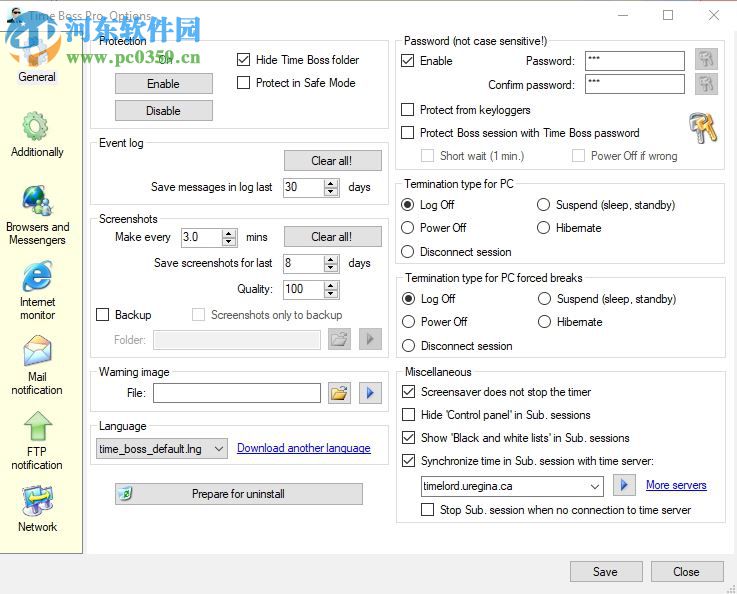Open Mail notification settings
This screenshot has height=594, width=737.
pos(37,366)
